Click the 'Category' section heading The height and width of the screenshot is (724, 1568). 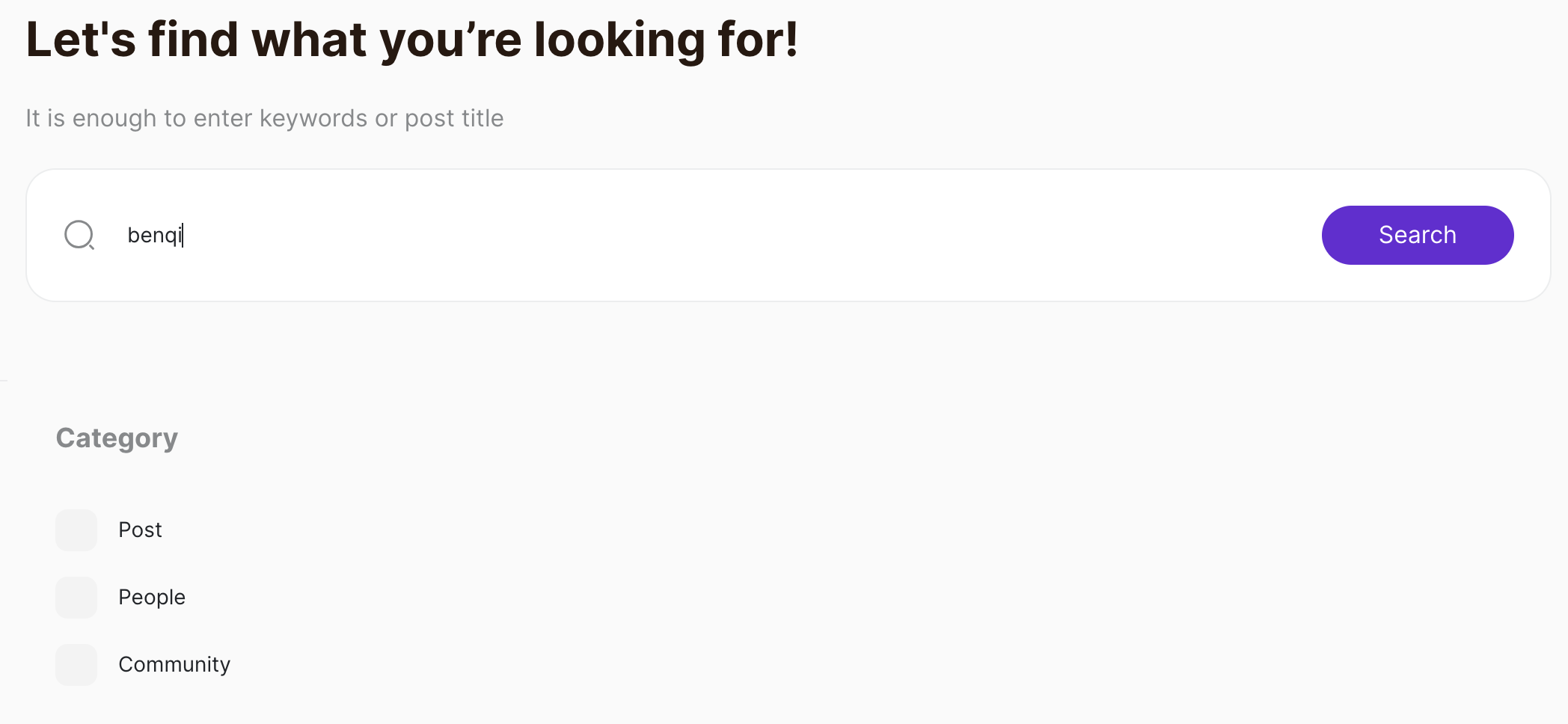117,438
